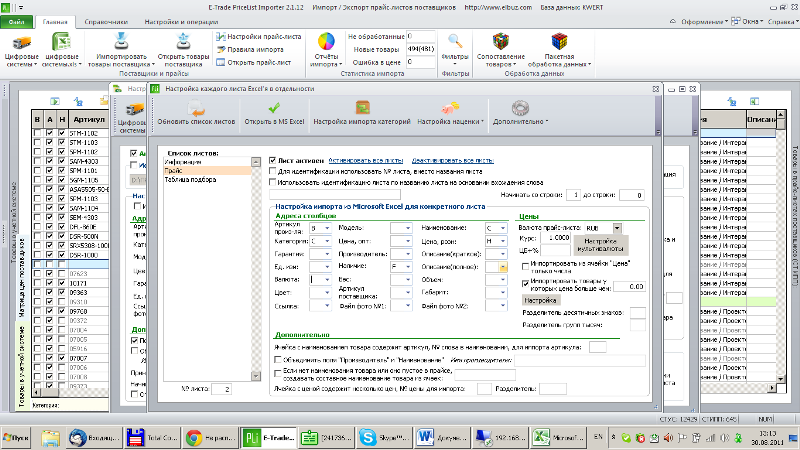The image size is (800, 450).
Task: Open the Цена, розн column dropdown
Action: click(503, 241)
